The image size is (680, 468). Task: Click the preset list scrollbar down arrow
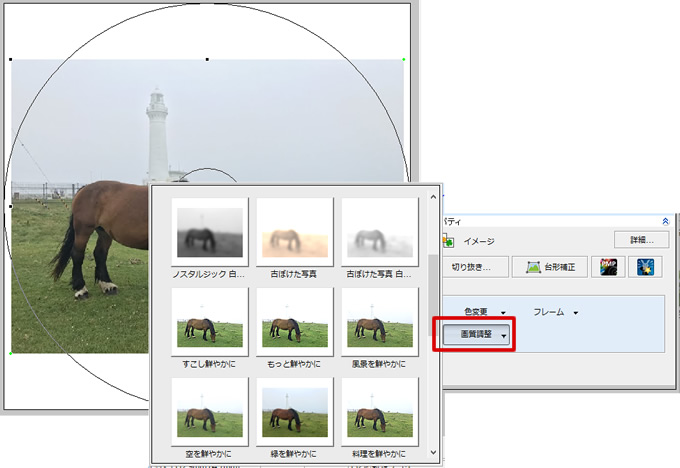(433, 453)
